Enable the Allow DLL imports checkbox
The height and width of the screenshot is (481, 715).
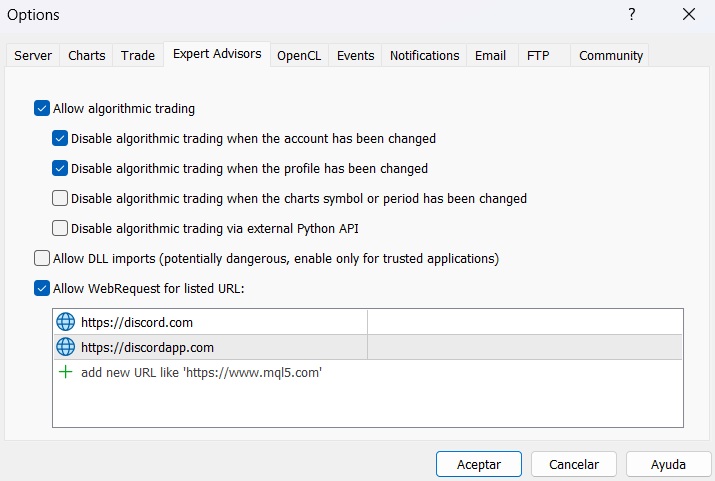coord(42,259)
